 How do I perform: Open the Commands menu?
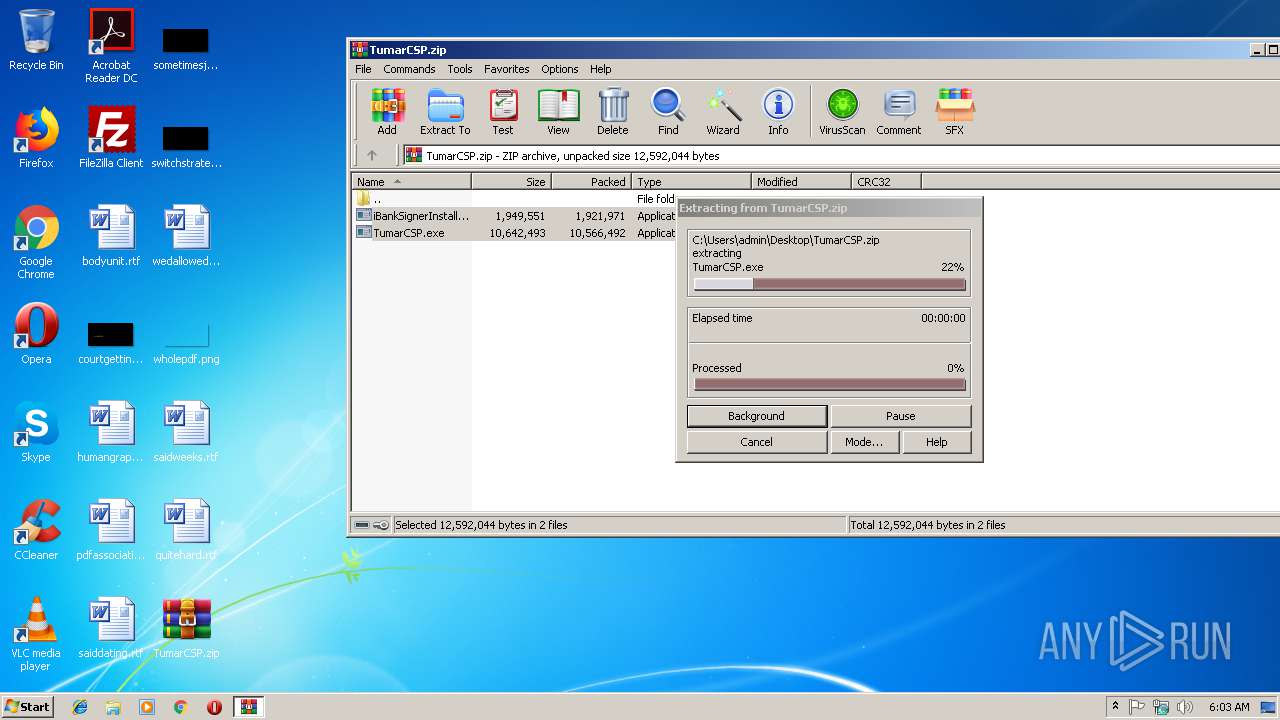409,69
